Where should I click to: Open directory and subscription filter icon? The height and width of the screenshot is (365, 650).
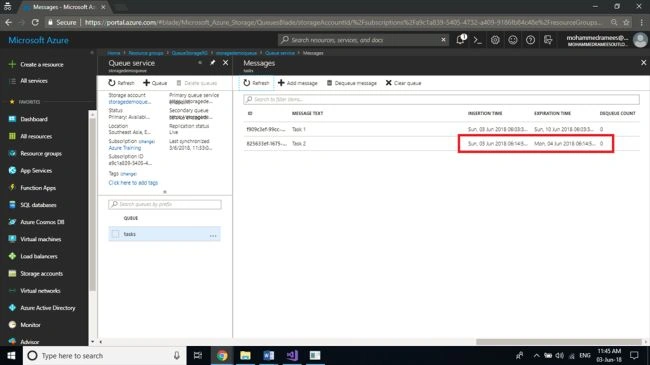point(548,40)
